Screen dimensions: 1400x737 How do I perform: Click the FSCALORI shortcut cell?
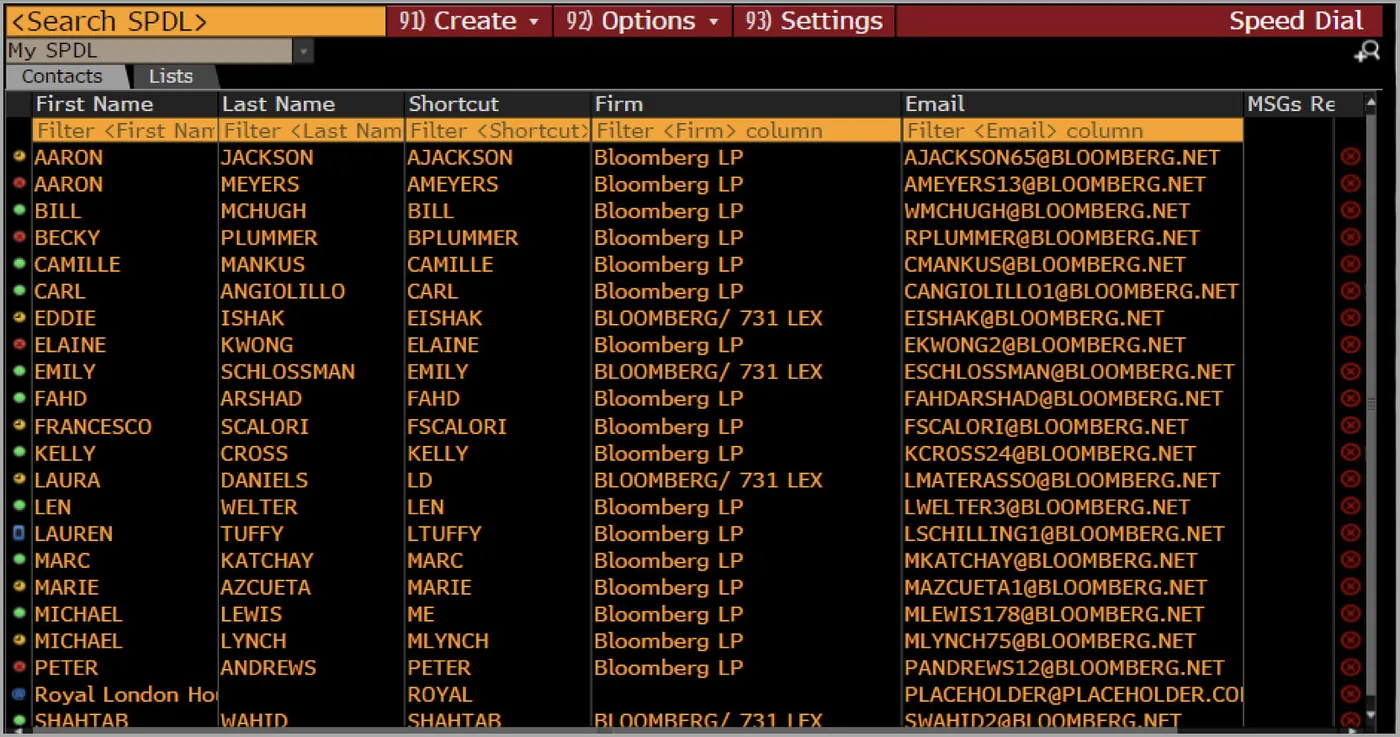pos(457,426)
